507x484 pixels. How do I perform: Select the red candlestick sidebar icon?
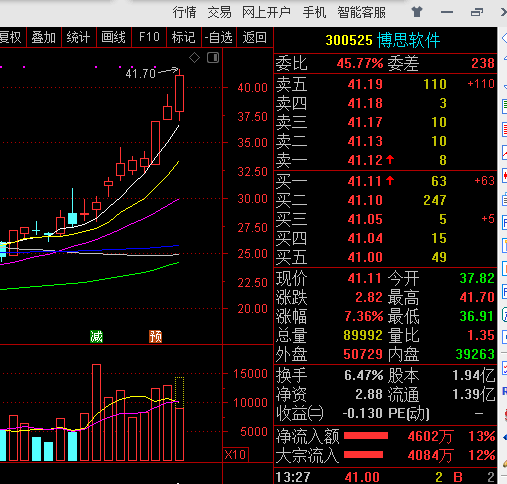[504, 175]
